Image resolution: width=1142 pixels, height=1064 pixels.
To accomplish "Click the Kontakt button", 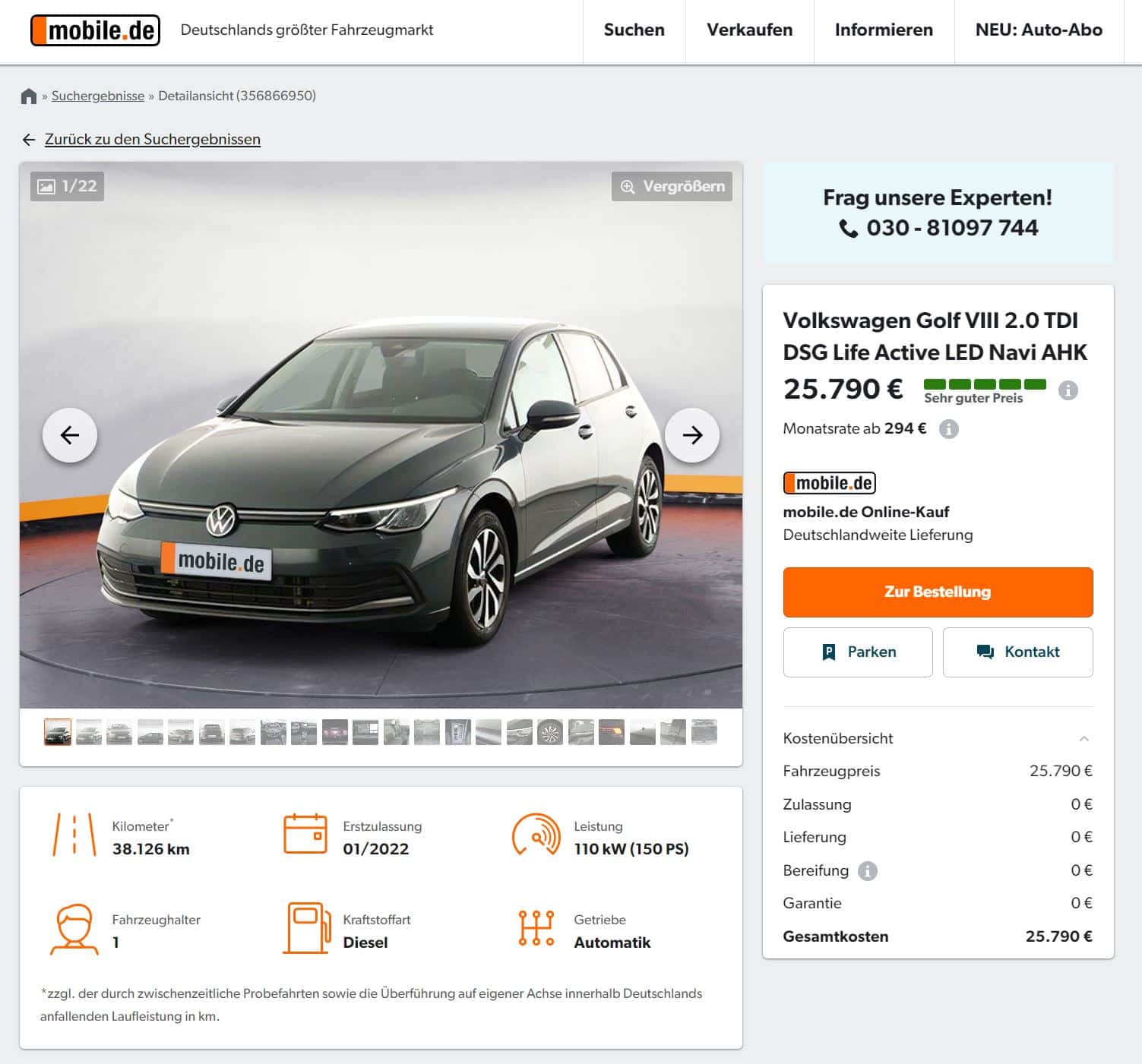I will click(x=1017, y=652).
